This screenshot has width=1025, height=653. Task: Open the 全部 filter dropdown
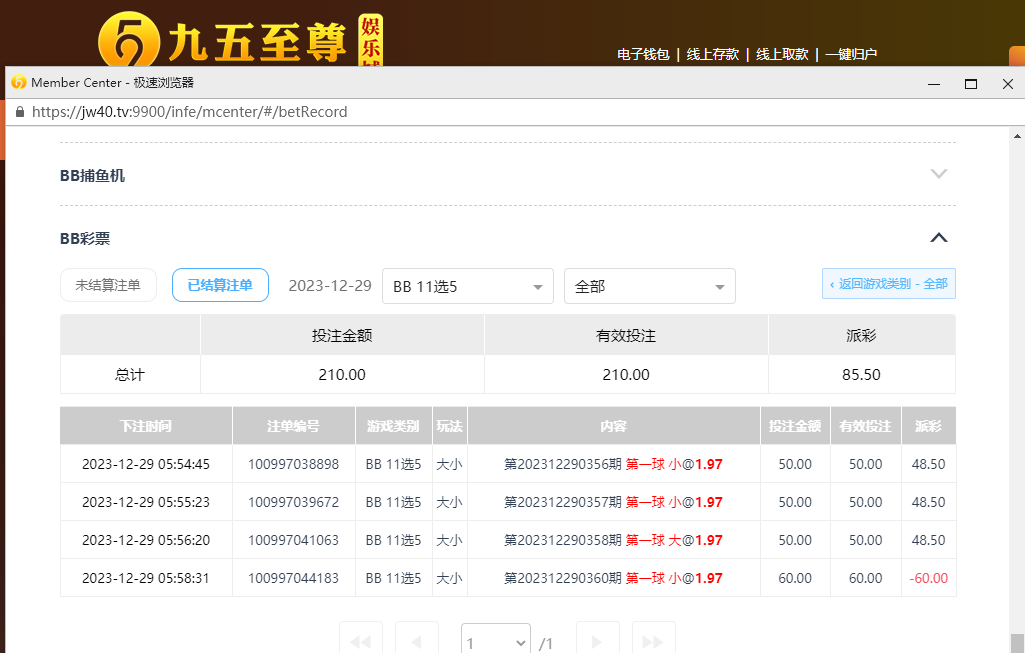[x=650, y=286]
